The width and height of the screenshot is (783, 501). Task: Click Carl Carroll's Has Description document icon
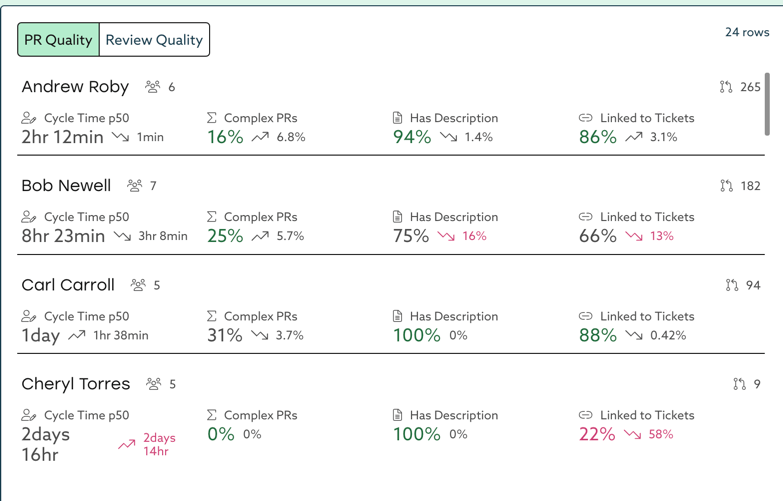[x=398, y=316]
